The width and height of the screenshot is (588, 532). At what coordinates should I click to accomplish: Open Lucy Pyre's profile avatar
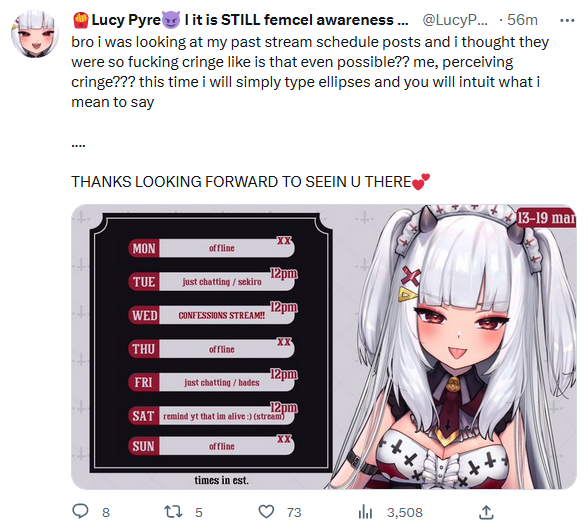[x=35, y=34]
